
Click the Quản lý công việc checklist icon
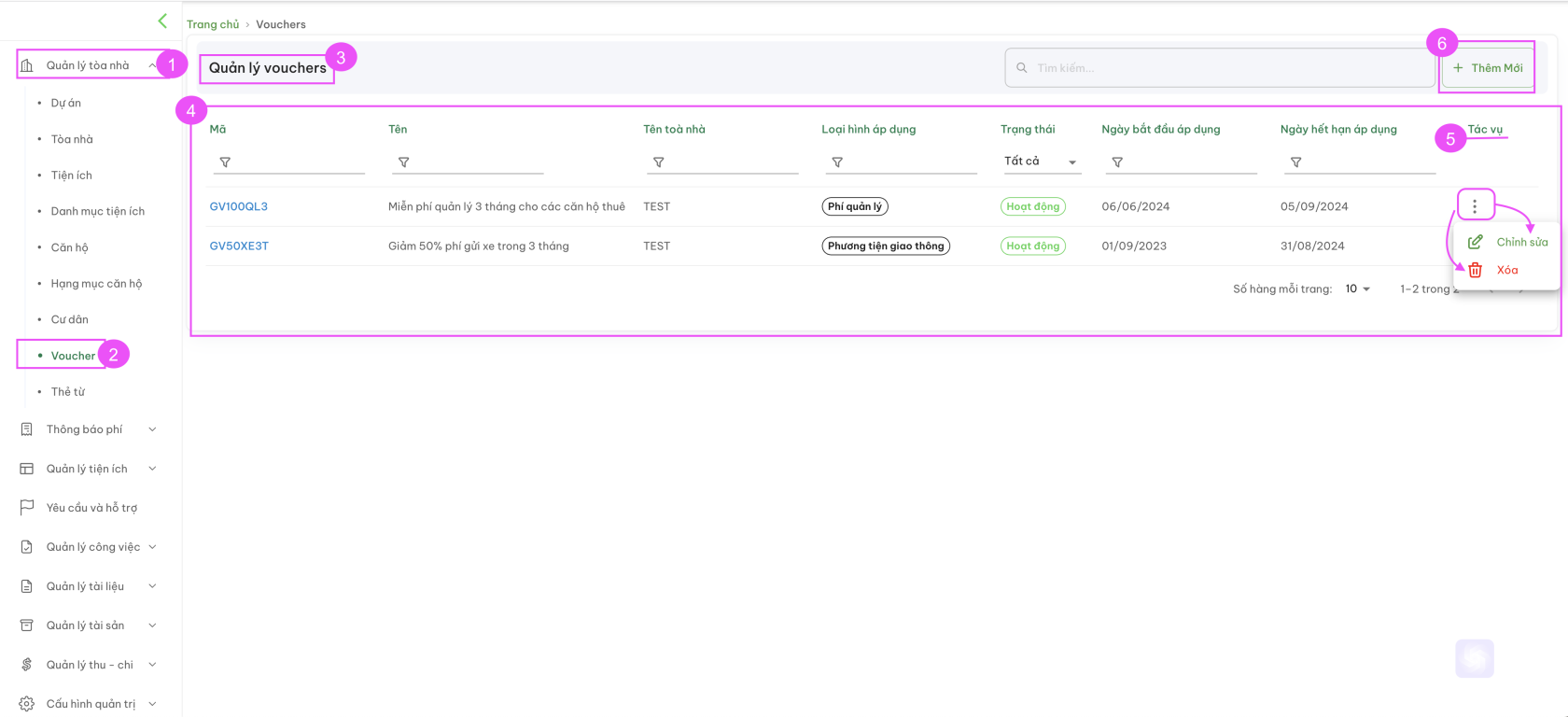27,547
